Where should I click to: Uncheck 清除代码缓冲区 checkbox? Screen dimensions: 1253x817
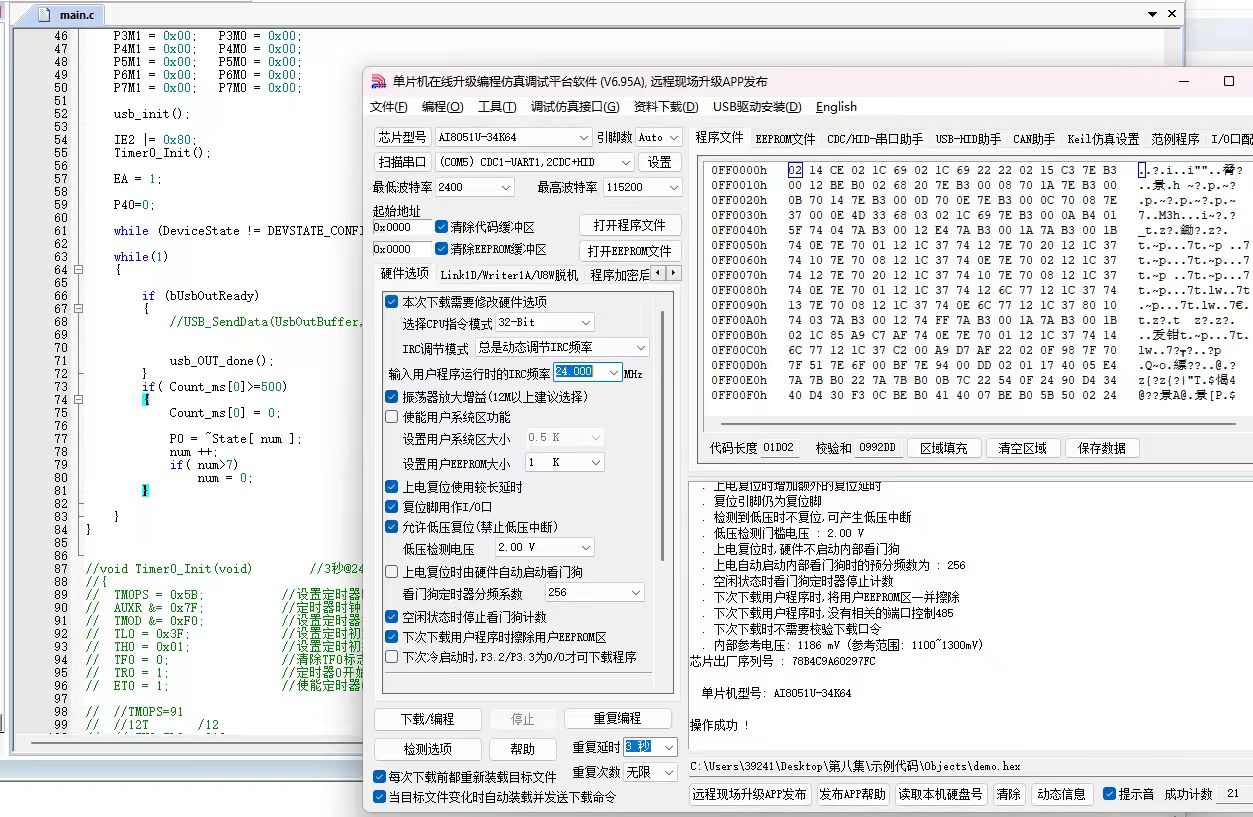[x=441, y=227]
